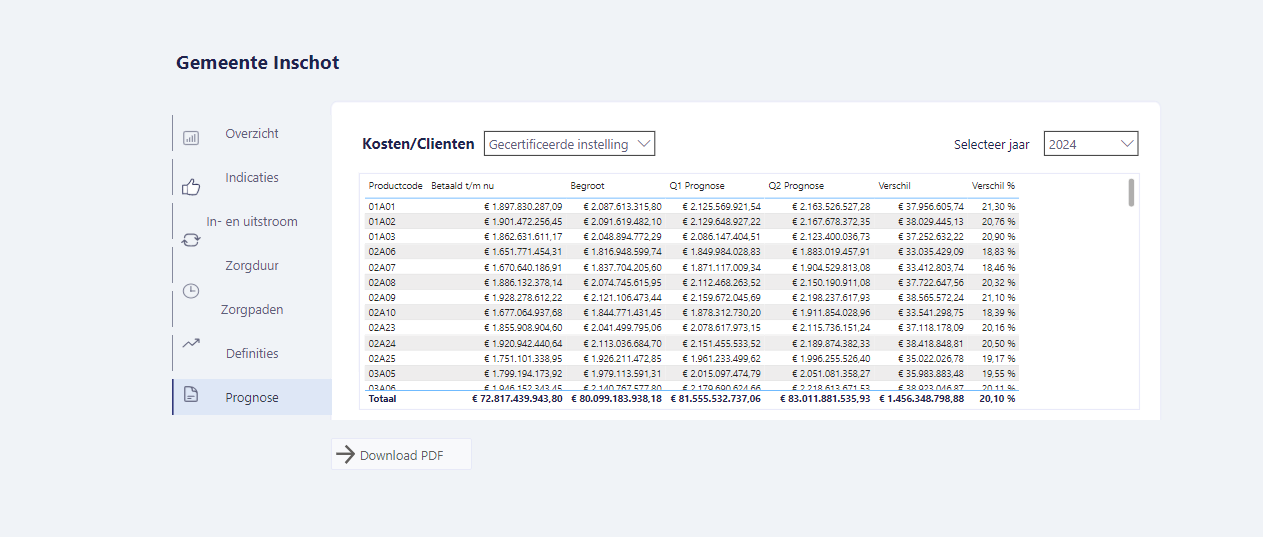Image resolution: width=1263 pixels, height=537 pixels.
Task: Click total budget € 80.099.183.938,18
Action: [616, 398]
